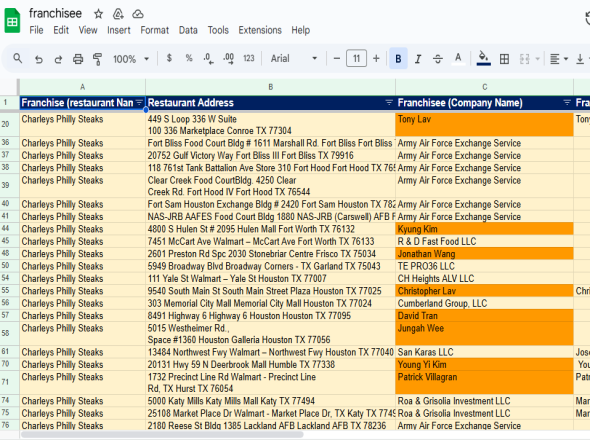Image resolution: width=590 pixels, height=440 pixels.
Task: Select column A header
Action: (82, 87)
